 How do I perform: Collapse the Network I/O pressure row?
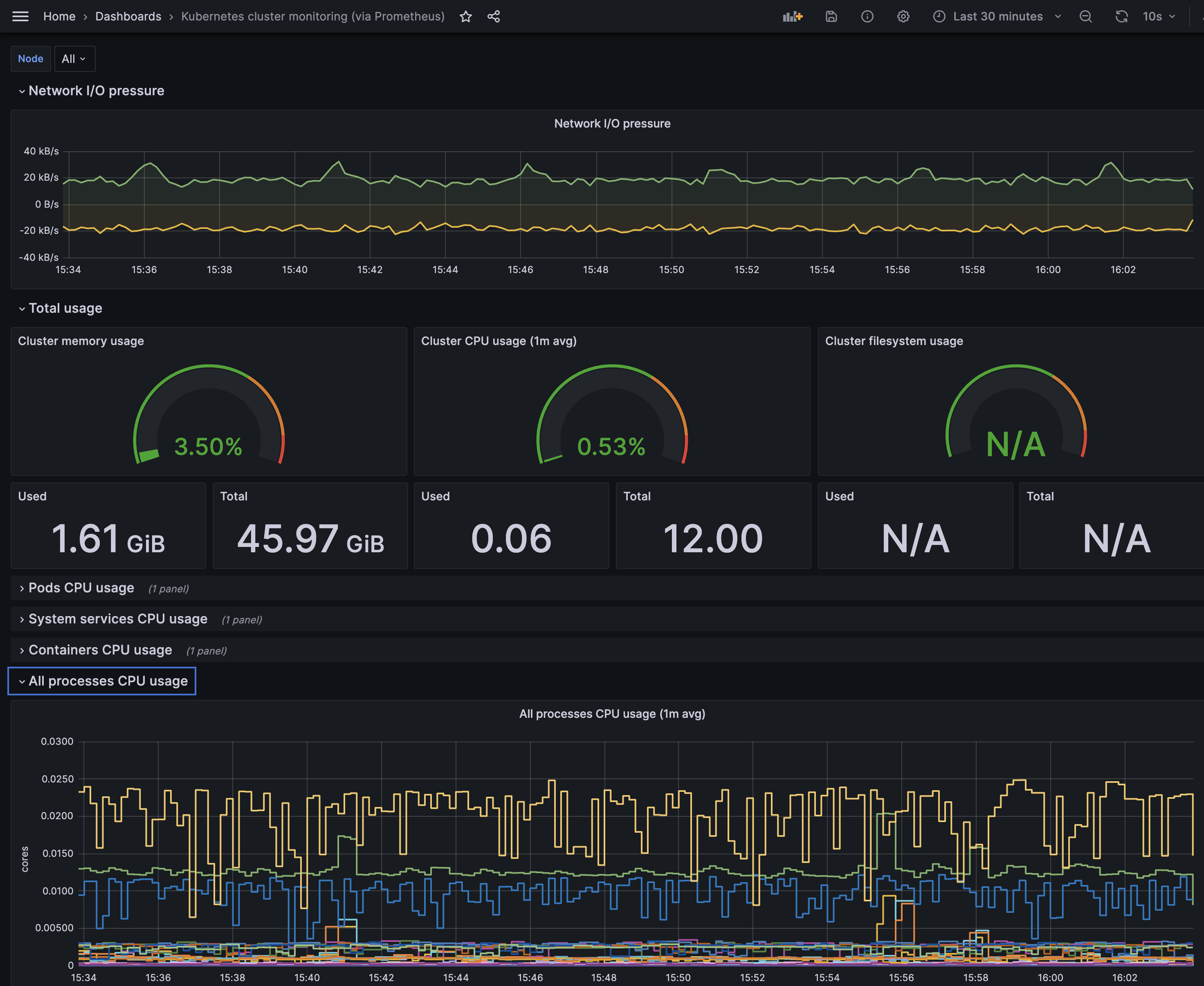(96, 91)
